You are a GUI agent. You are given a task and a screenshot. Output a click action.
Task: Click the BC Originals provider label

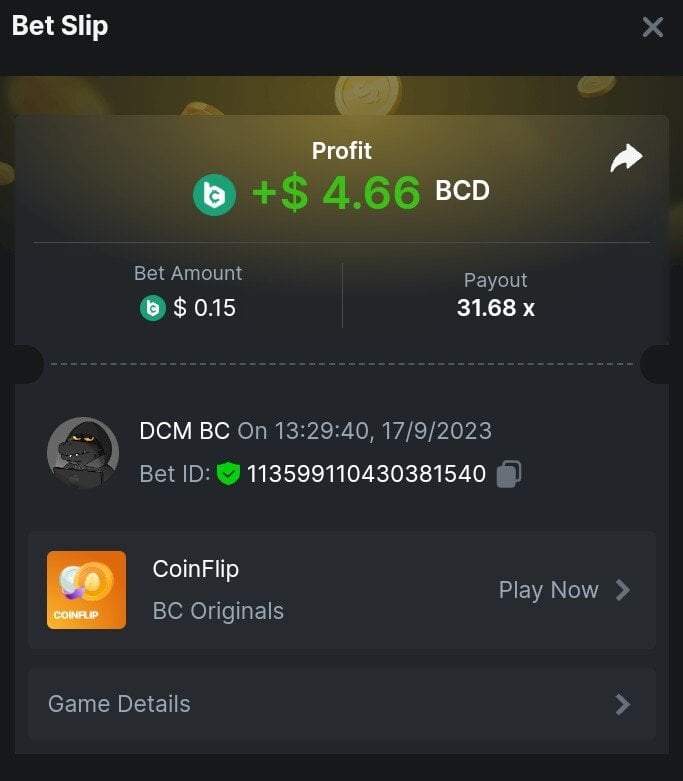point(218,611)
